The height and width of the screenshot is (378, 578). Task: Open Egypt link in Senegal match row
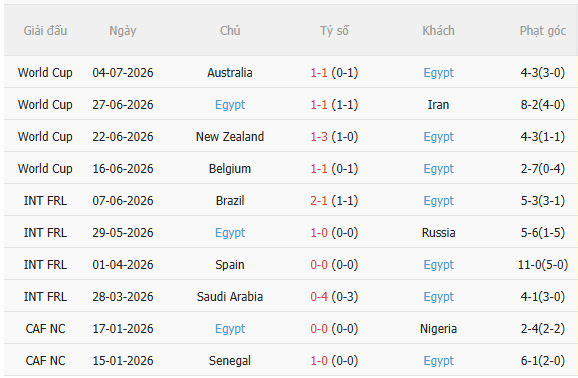coord(438,361)
